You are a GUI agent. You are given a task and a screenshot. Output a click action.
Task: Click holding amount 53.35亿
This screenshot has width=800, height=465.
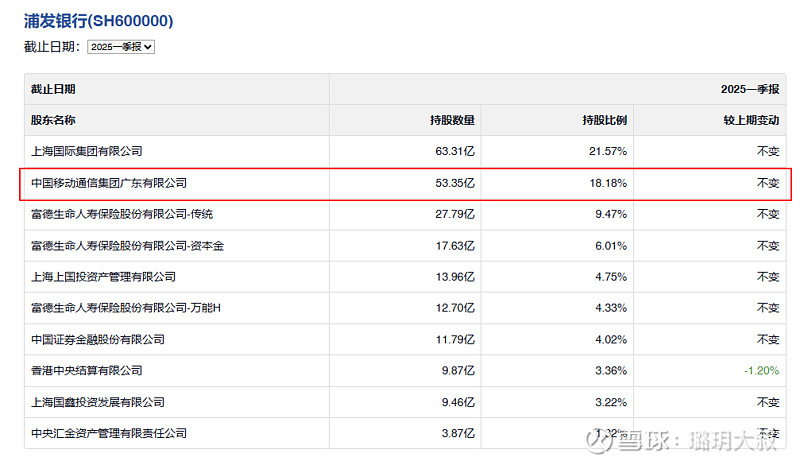(455, 183)
